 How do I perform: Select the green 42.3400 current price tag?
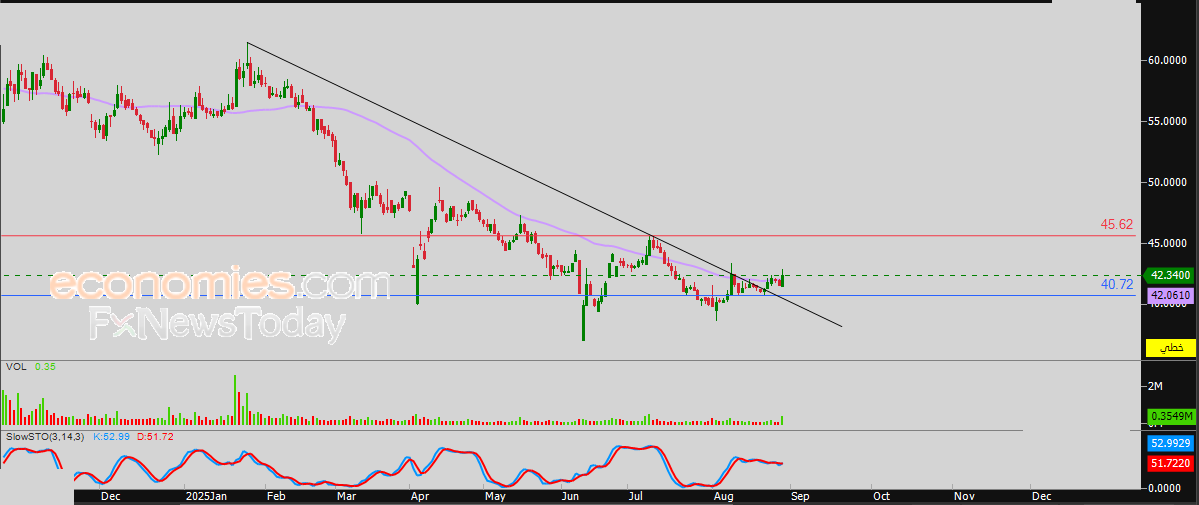point(1169,275)
